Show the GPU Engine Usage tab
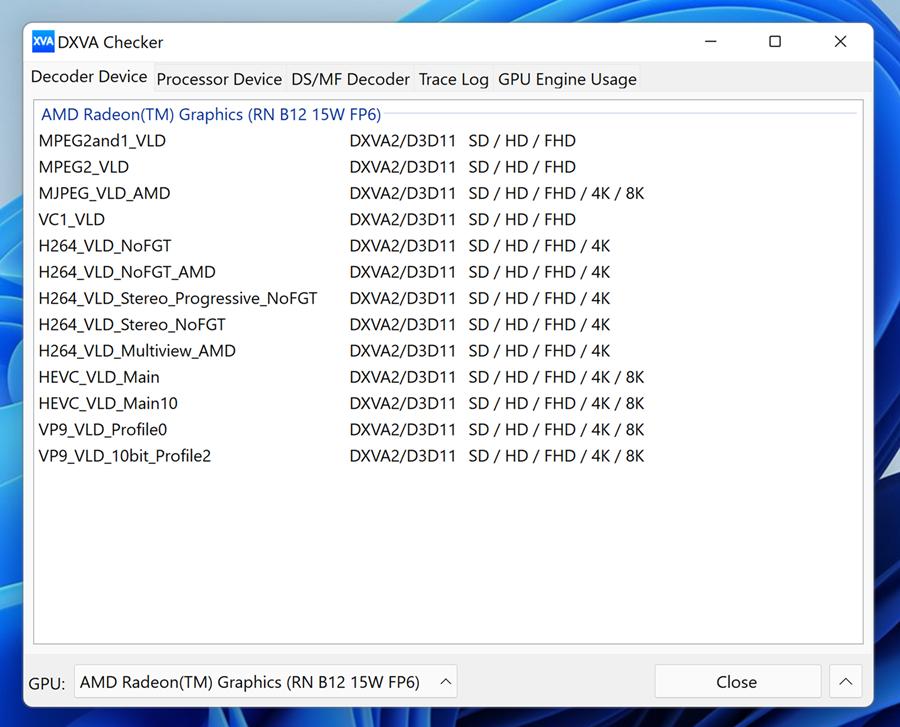The image size is (900, 727). coord(567,79)
